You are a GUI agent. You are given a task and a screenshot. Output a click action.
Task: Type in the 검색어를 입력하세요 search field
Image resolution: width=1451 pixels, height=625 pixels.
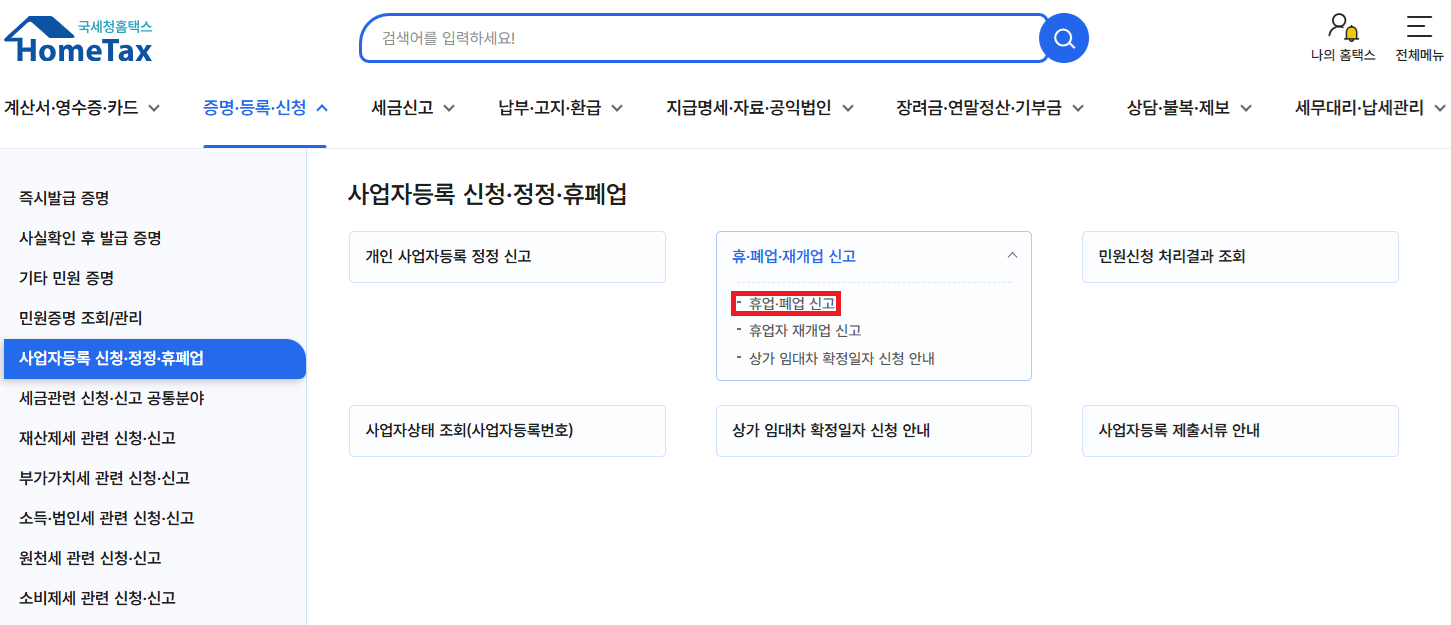coord(700,39)
